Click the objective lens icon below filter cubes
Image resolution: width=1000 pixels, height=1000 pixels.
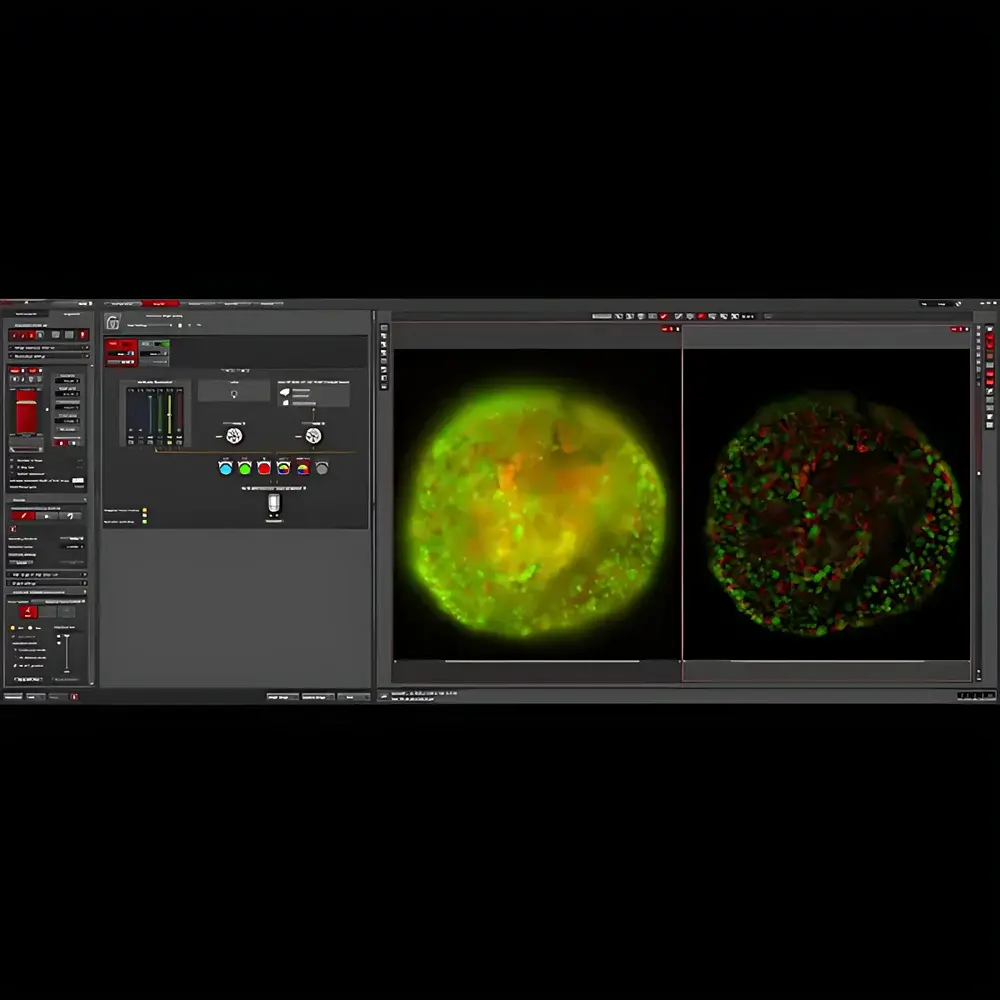274,504
